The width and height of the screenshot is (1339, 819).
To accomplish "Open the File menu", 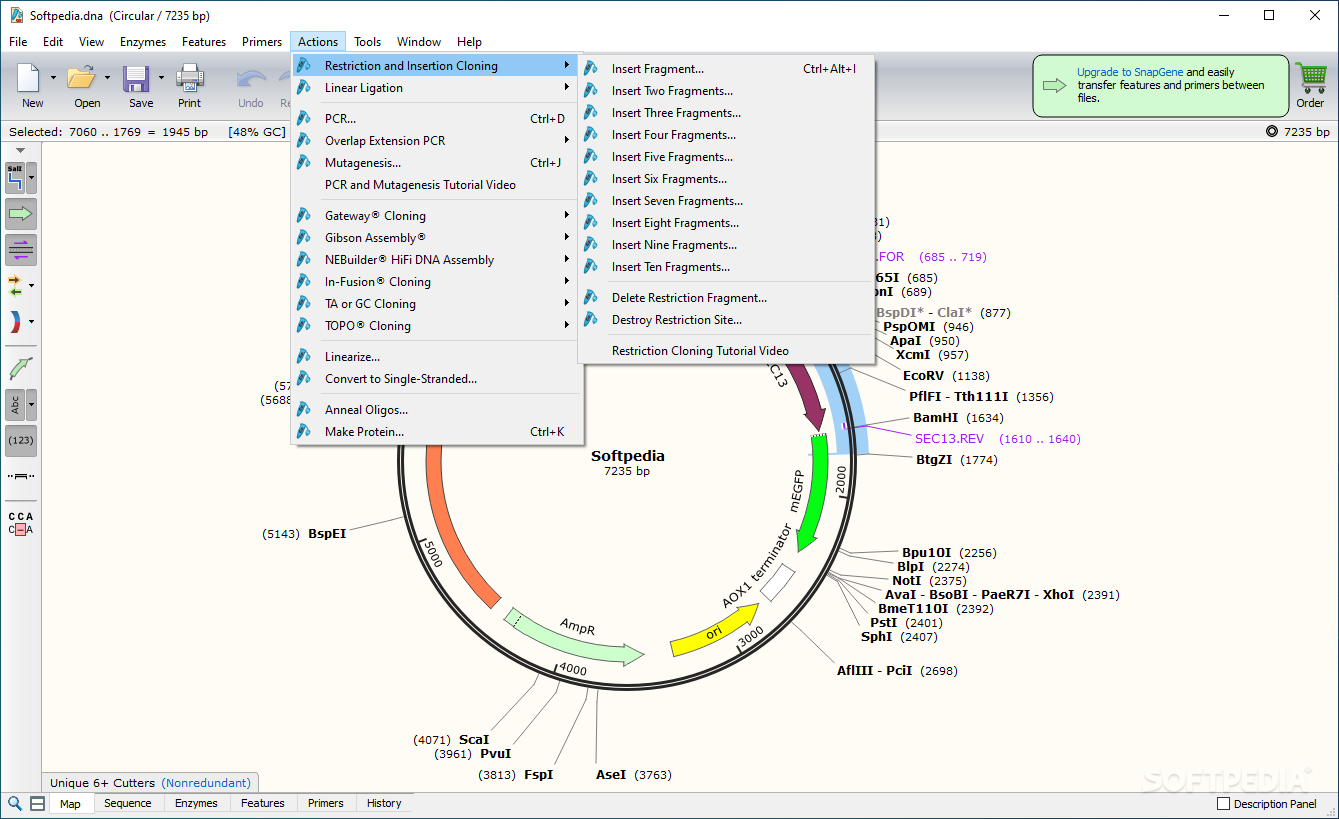I will point(18,42).
